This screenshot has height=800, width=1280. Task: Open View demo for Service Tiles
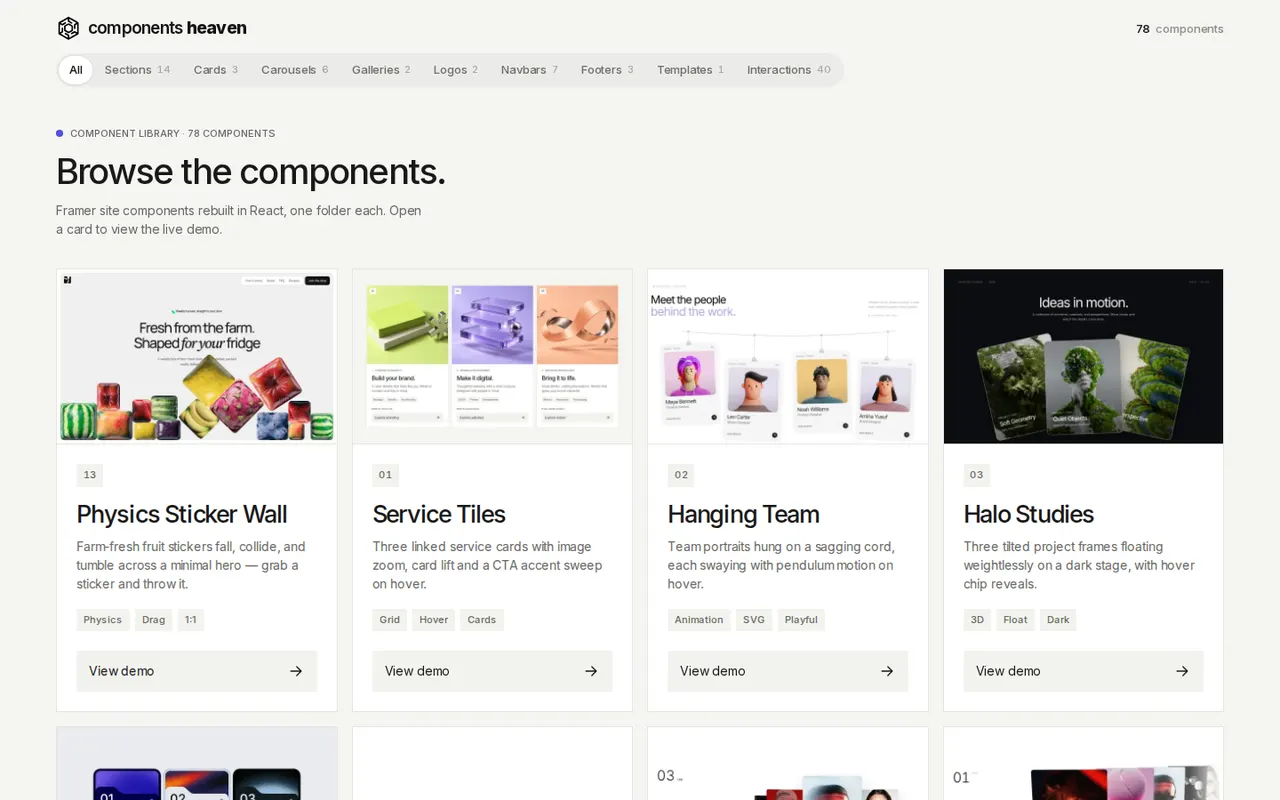click(x=492, y=671)
